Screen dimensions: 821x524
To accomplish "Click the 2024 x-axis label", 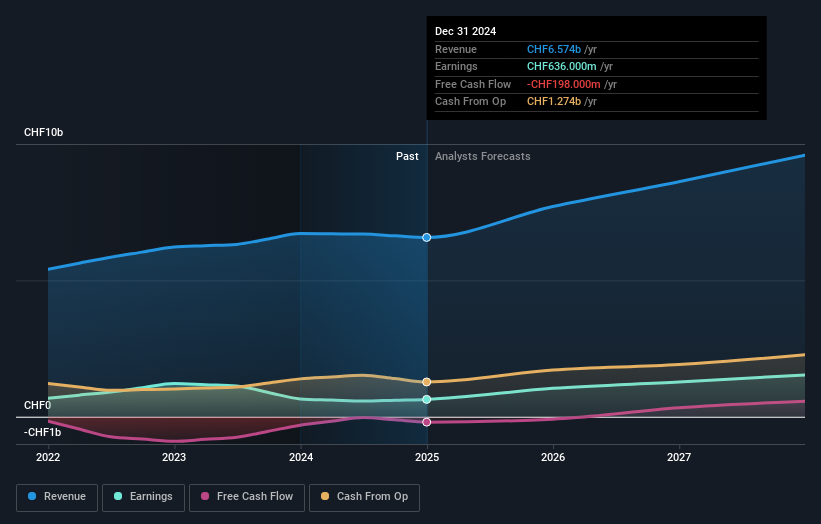I will (301, 457).
